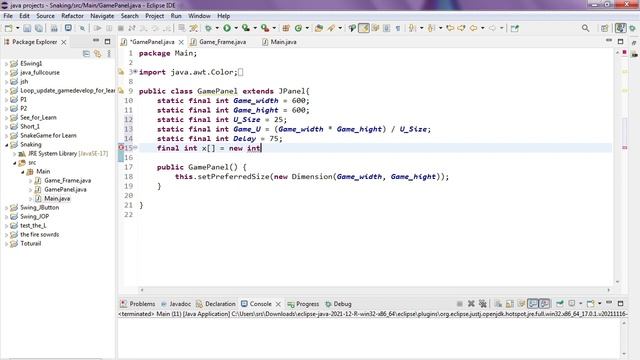The height and width of the screenshot is (360, 640).
Task: Maximize the editor area
Action: coord(620,41)
